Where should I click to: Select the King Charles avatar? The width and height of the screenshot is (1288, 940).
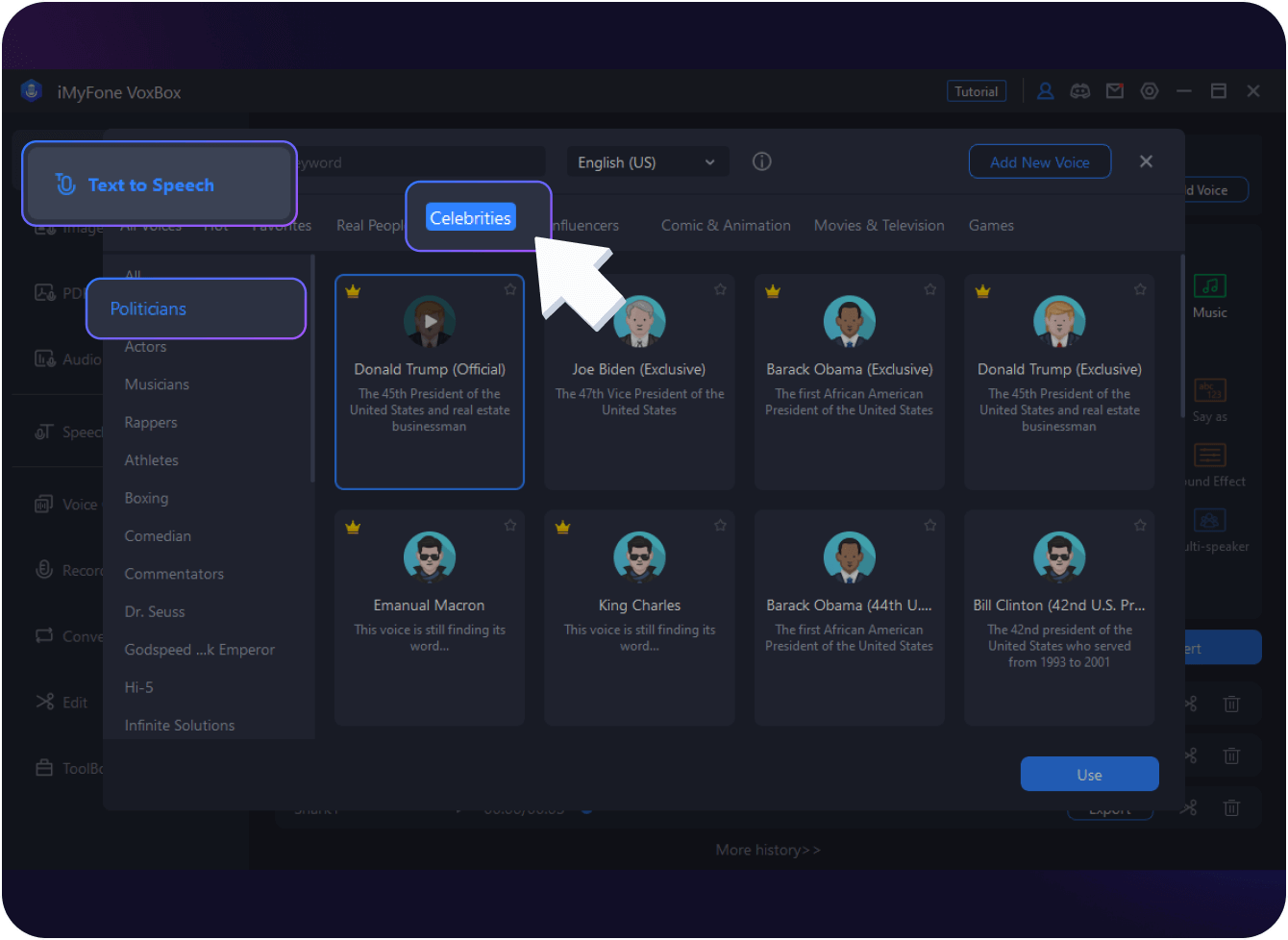639,557
